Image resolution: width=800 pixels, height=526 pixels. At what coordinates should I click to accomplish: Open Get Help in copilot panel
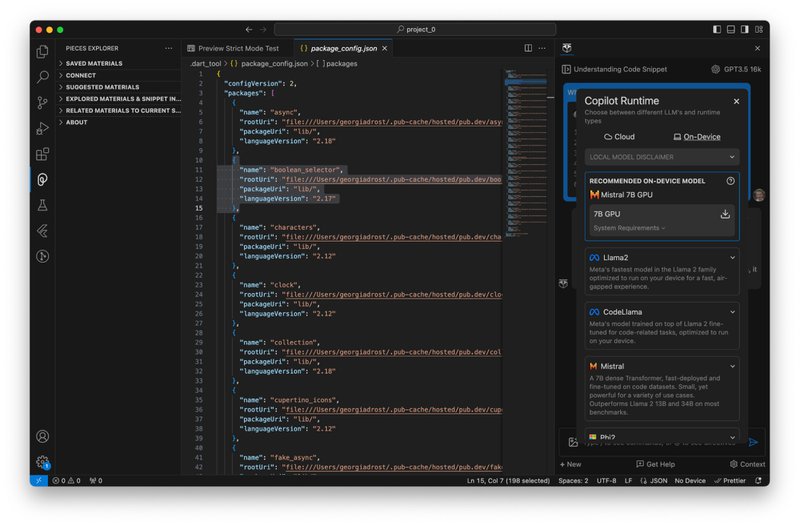click(x=656, y=464)
